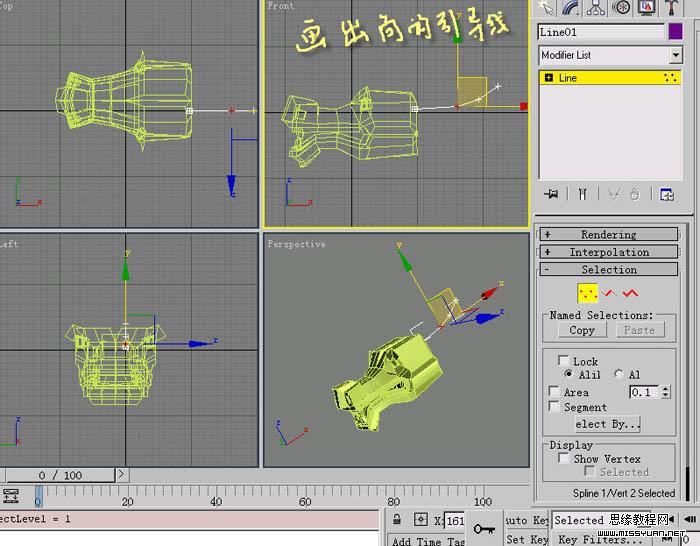
Task: Select the Segment sub-object icon
Action: tap(609, 293)
